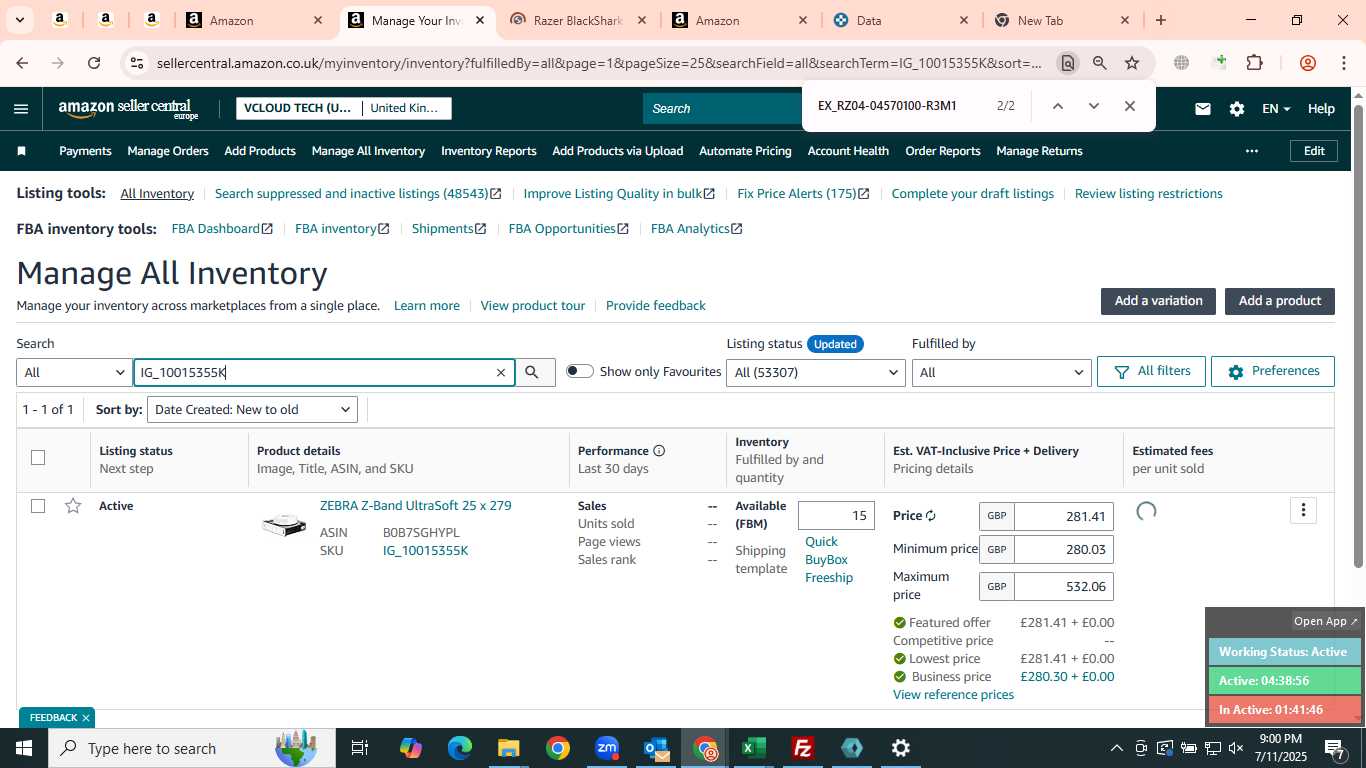Open Zoom from the taskbar
The height and width of the screenshot is (768, 1366).
point(607,748)
